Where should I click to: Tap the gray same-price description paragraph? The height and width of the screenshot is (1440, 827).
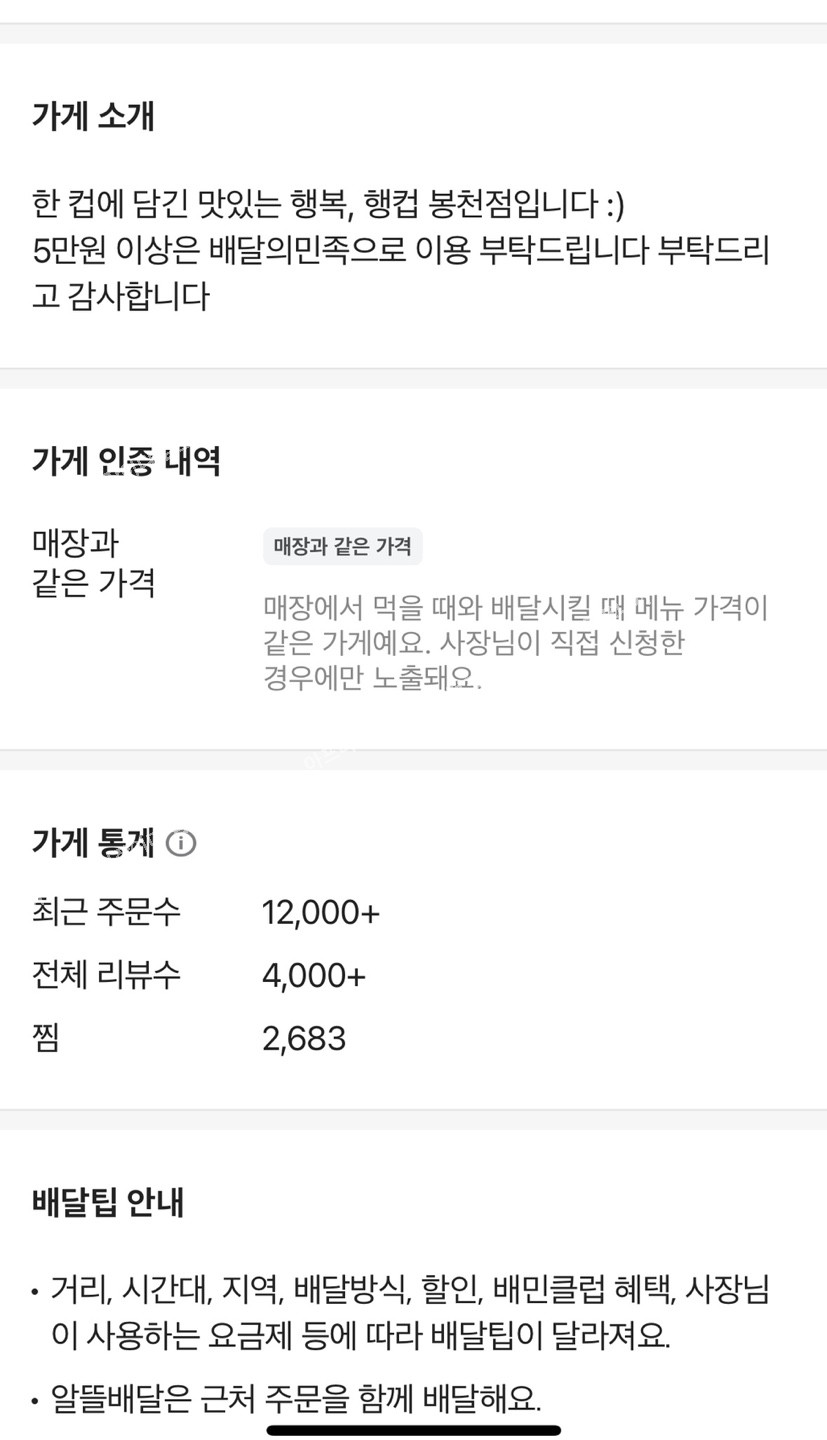tap(514, 643)
